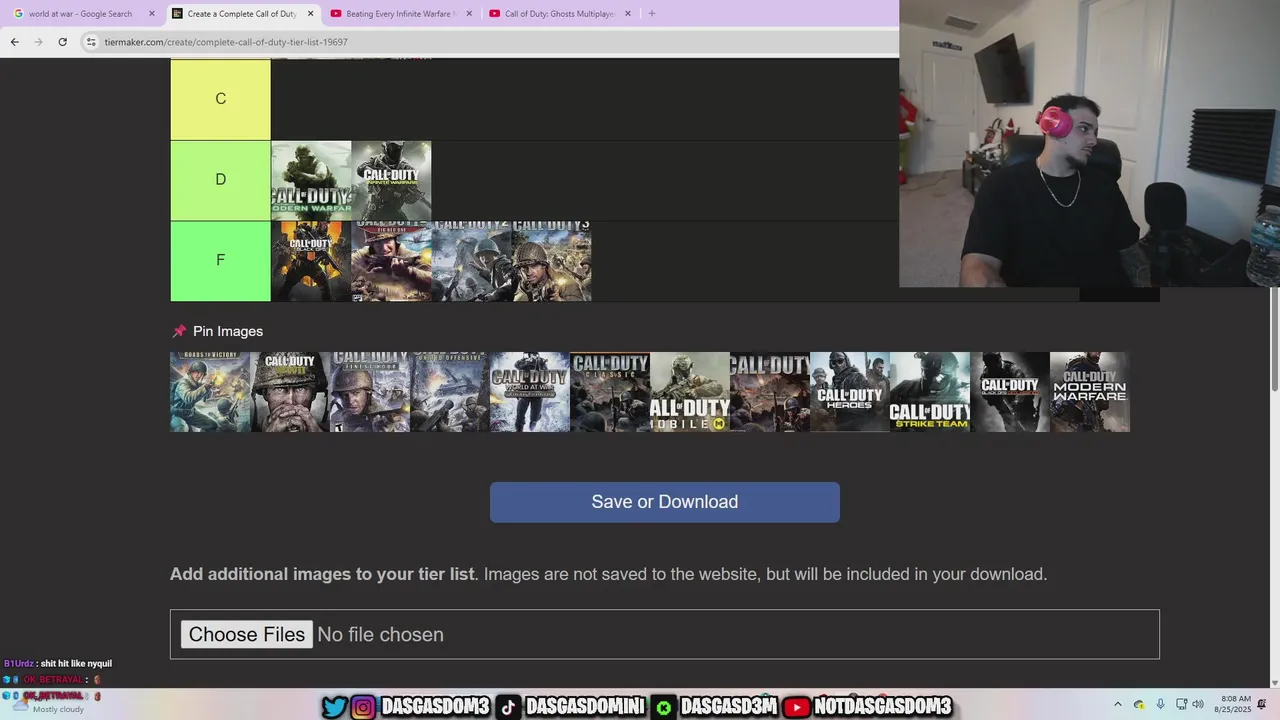Pick the Black Ops Declassified cover

point(1010,392)
